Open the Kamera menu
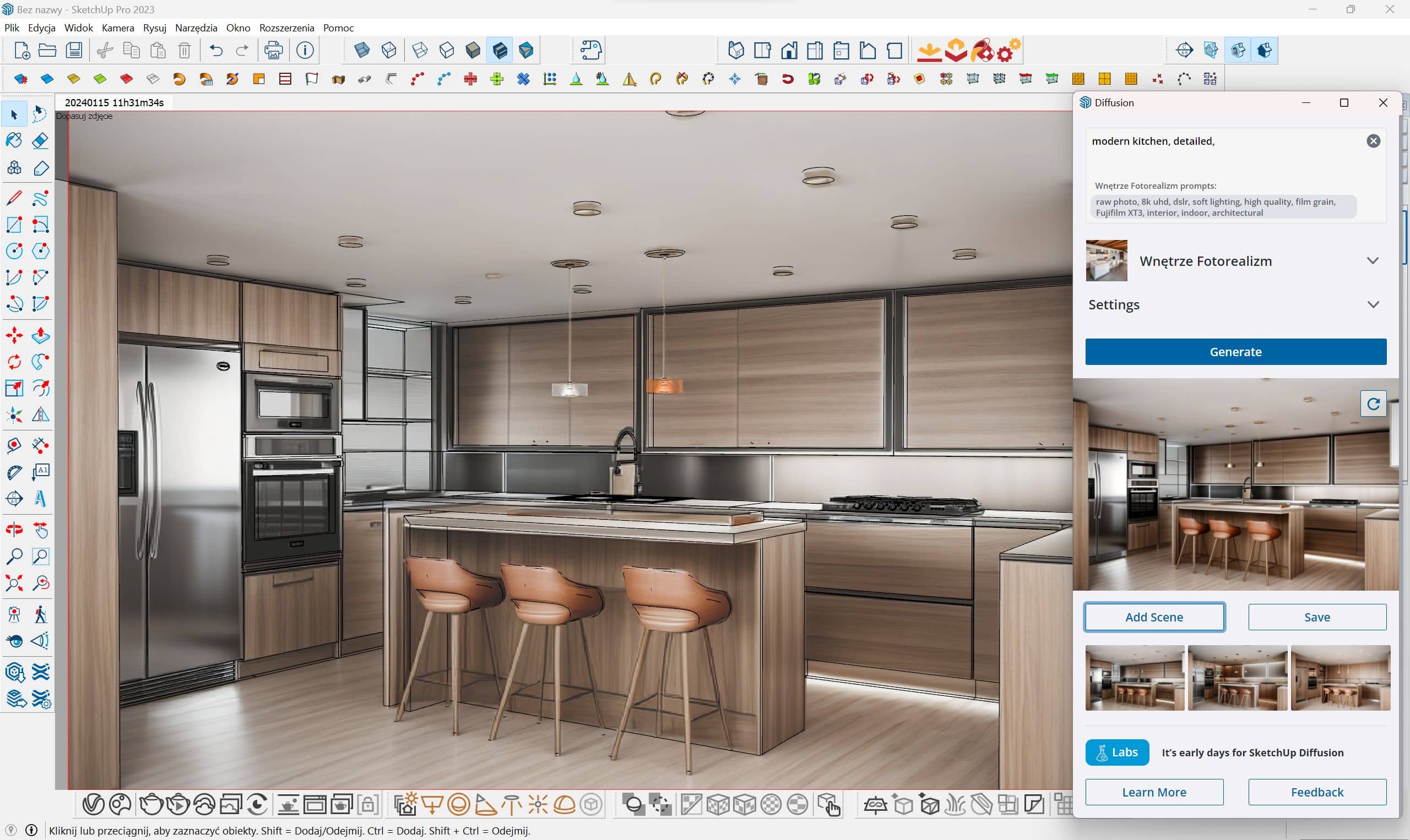 [x=118, y=28]
